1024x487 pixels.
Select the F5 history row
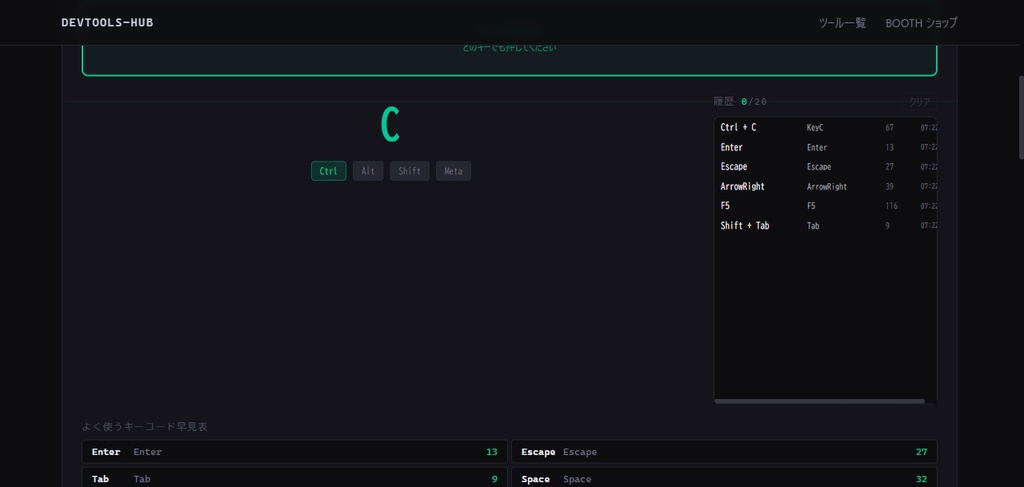pos(826,206)
